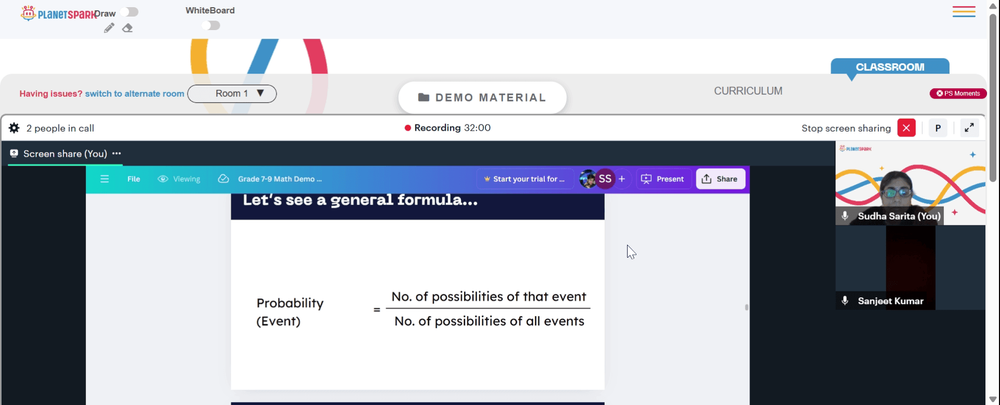Open the CURRICULUM tab
Viewport: 1000px width, 405px height.
pos(748,91)
